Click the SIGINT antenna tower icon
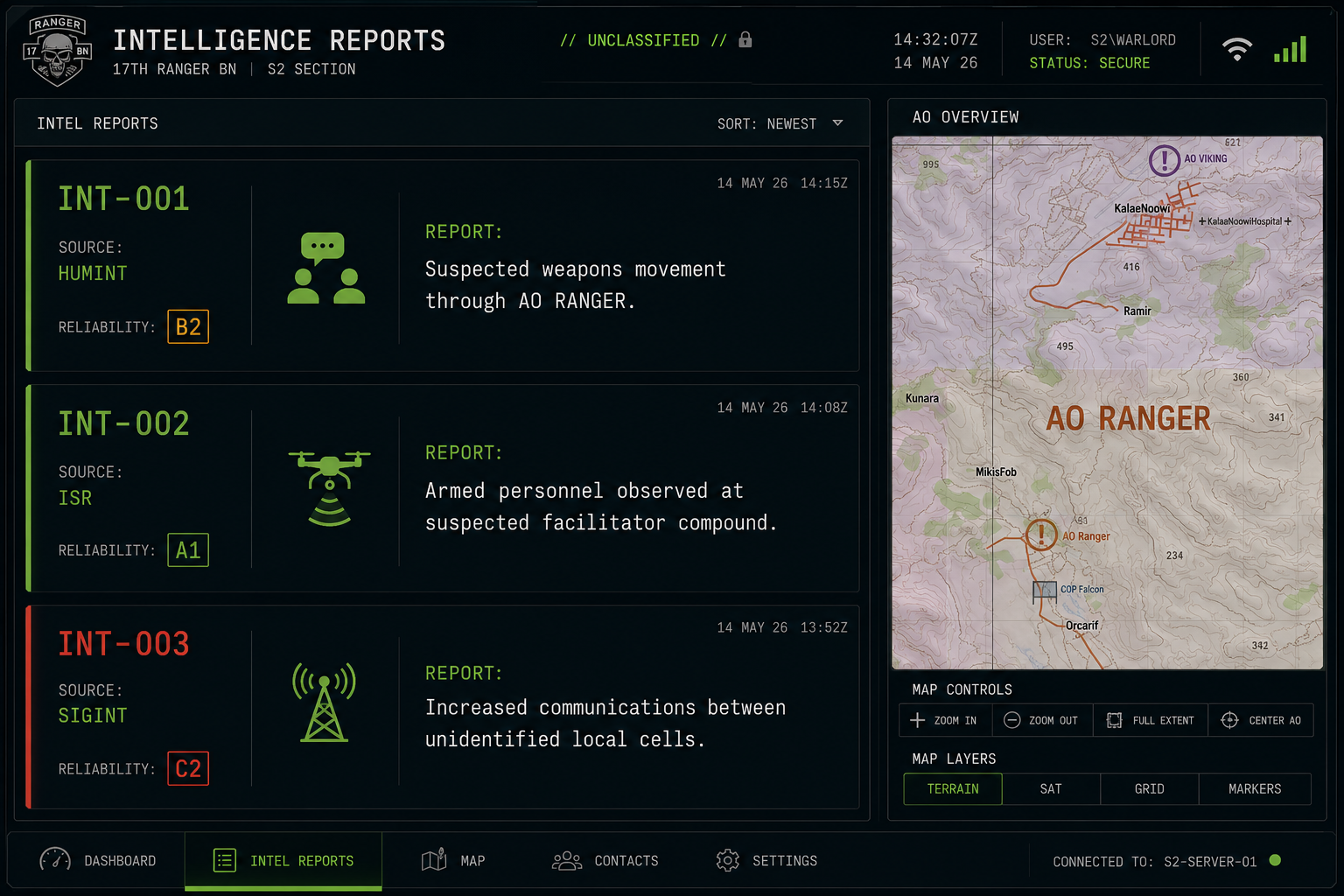Viewport: 1344px width, 896px height. [325, 703]
